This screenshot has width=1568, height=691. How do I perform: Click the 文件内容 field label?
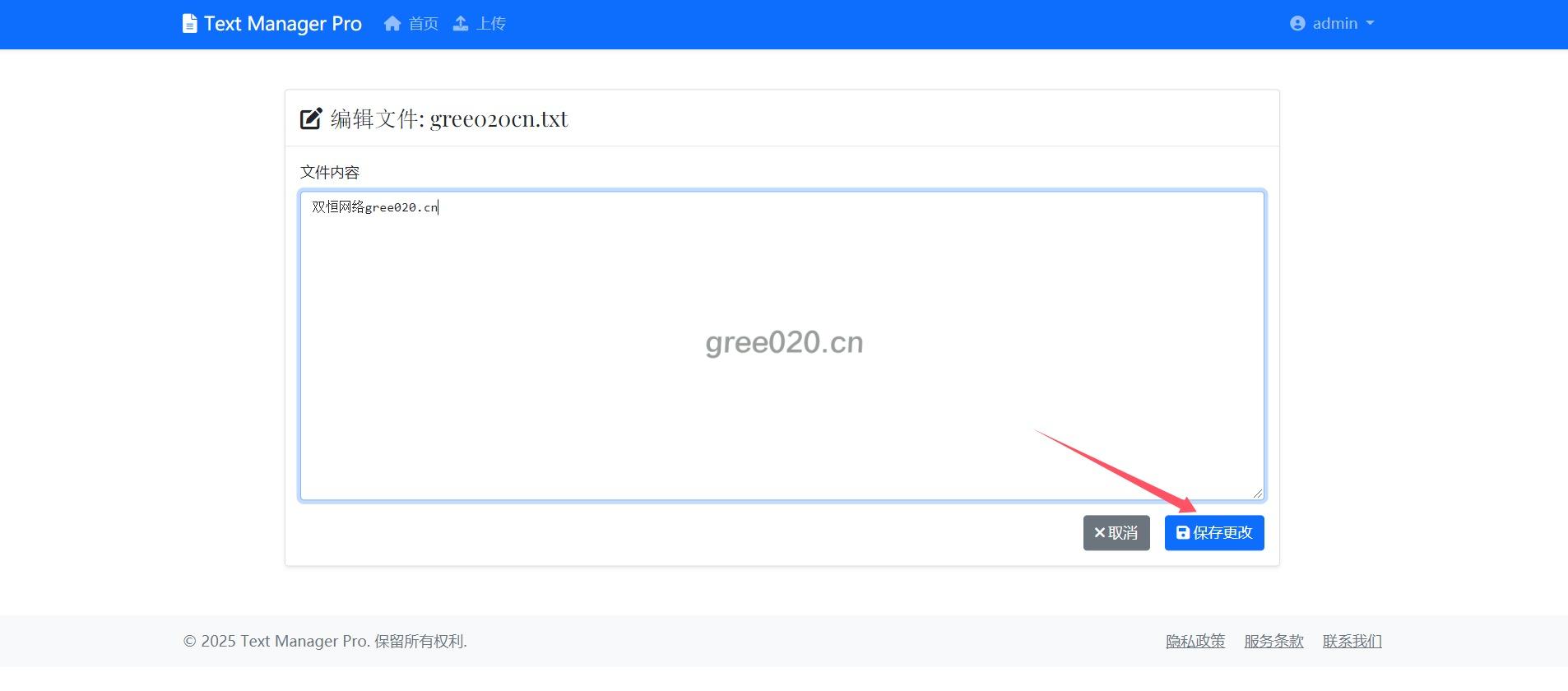(x=330, y=172)
